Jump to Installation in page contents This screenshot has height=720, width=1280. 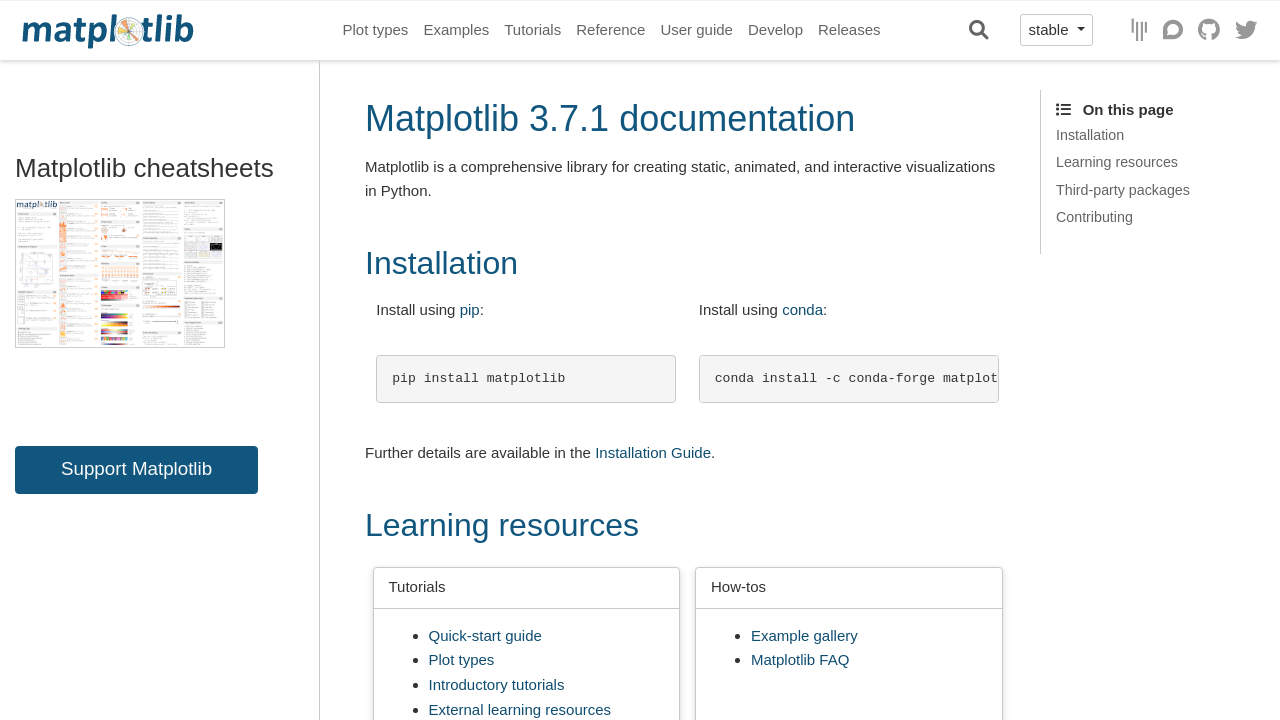pos(1090,135)
